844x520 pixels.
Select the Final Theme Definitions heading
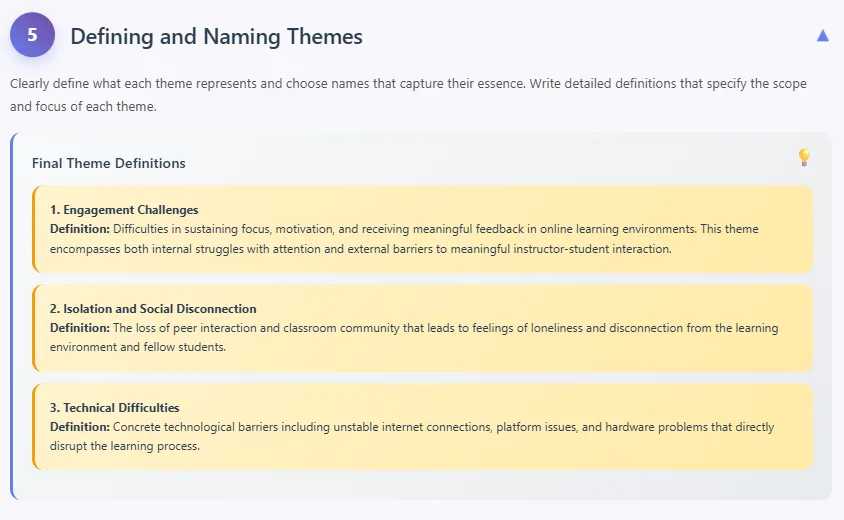[108, 163]
